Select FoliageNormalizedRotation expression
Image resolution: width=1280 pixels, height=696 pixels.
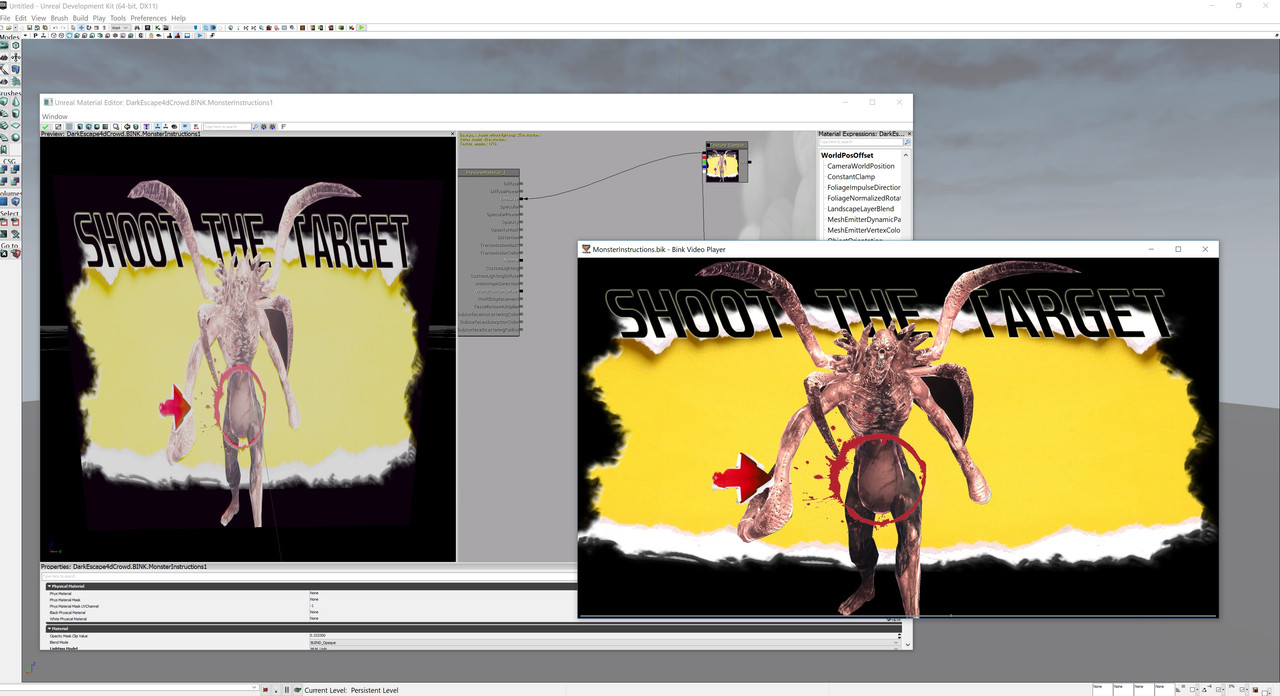(864, 198)
